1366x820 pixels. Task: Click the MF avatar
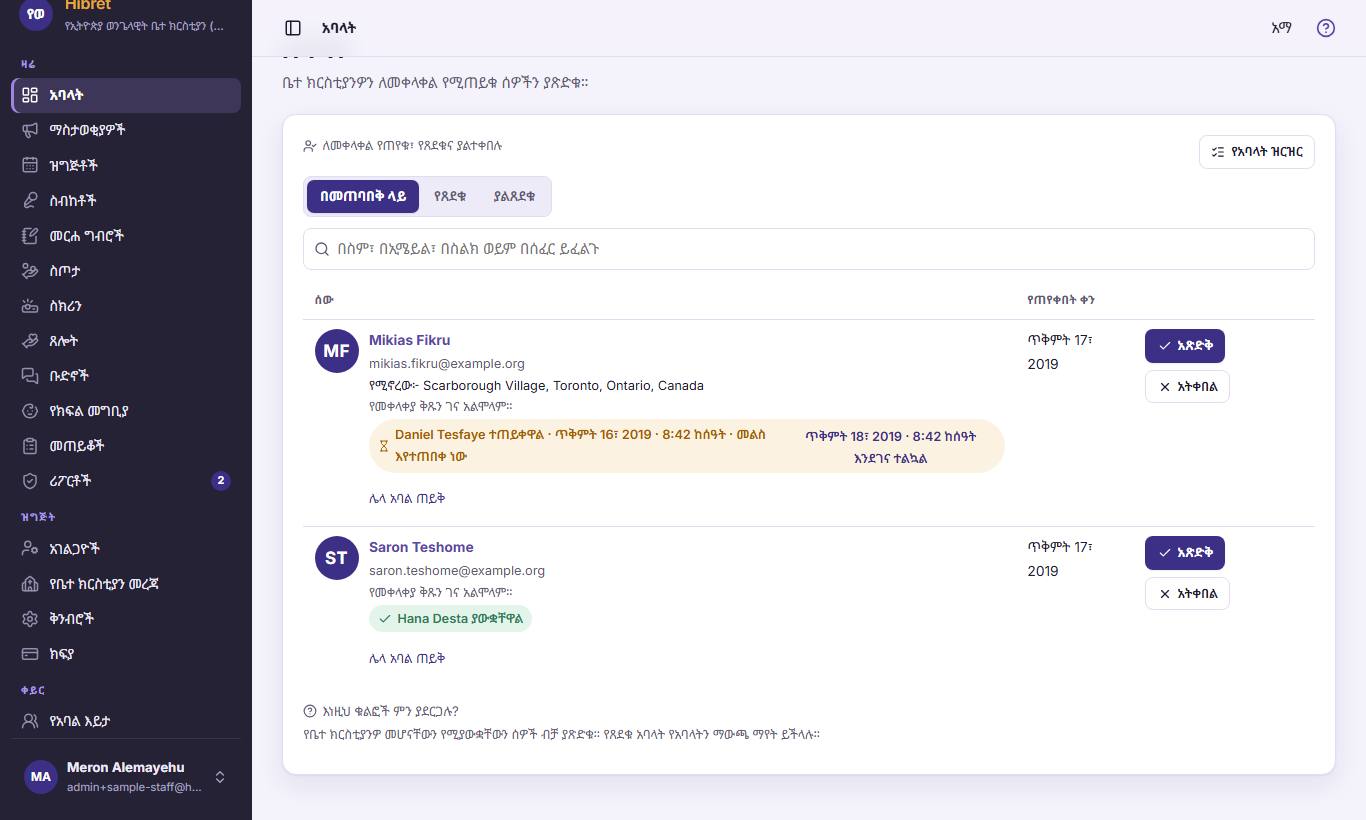(x=337, y=351)
